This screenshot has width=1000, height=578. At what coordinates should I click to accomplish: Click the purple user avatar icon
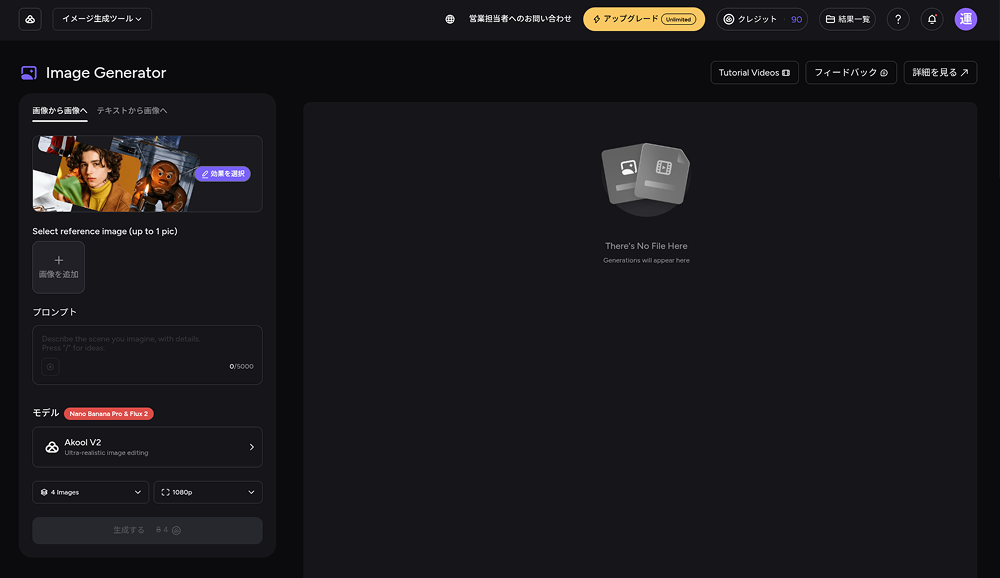(x=965, y=19)
